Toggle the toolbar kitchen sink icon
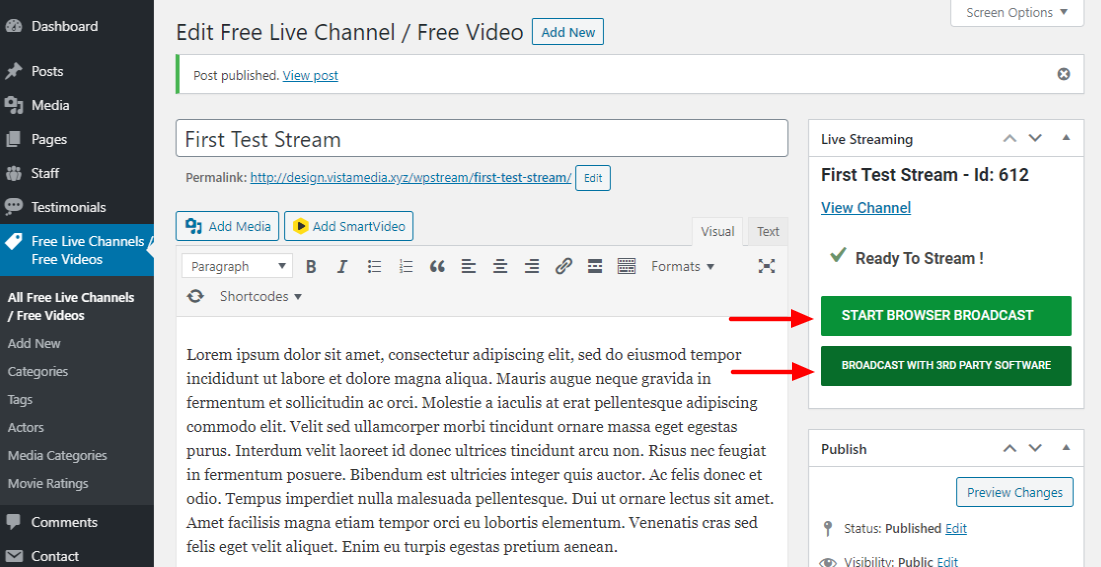 627,266
